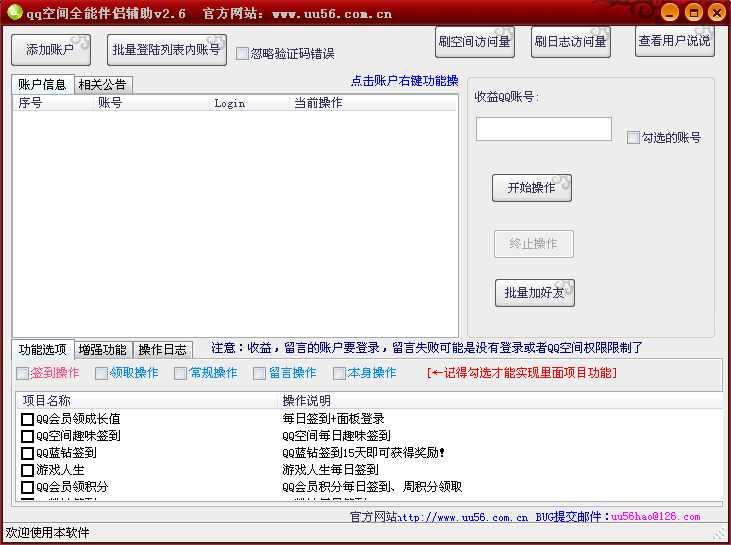The width and height of the screenshot is (731, 545).
Task: Click the Login column header
Action: pyautogui.click(x=249, y=103)
